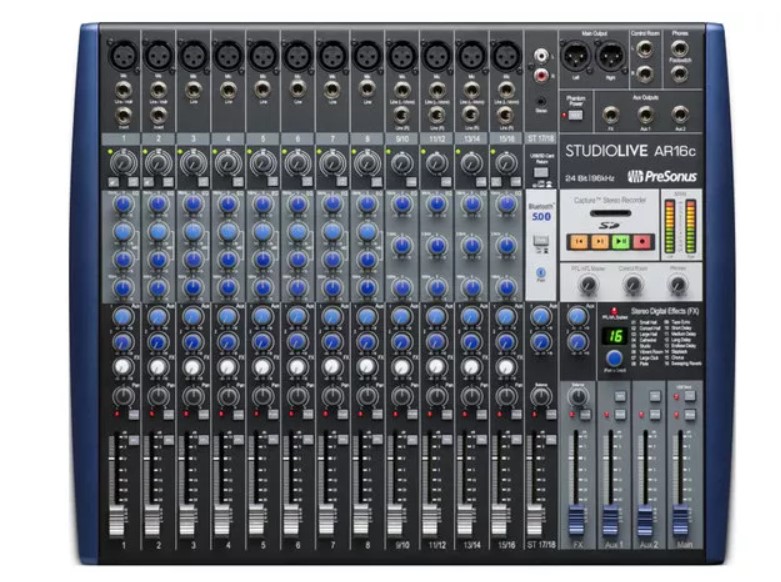Mute channel 1 with its red-LED mute button
The image size is (781, 582).
click(x=133, y=414)
